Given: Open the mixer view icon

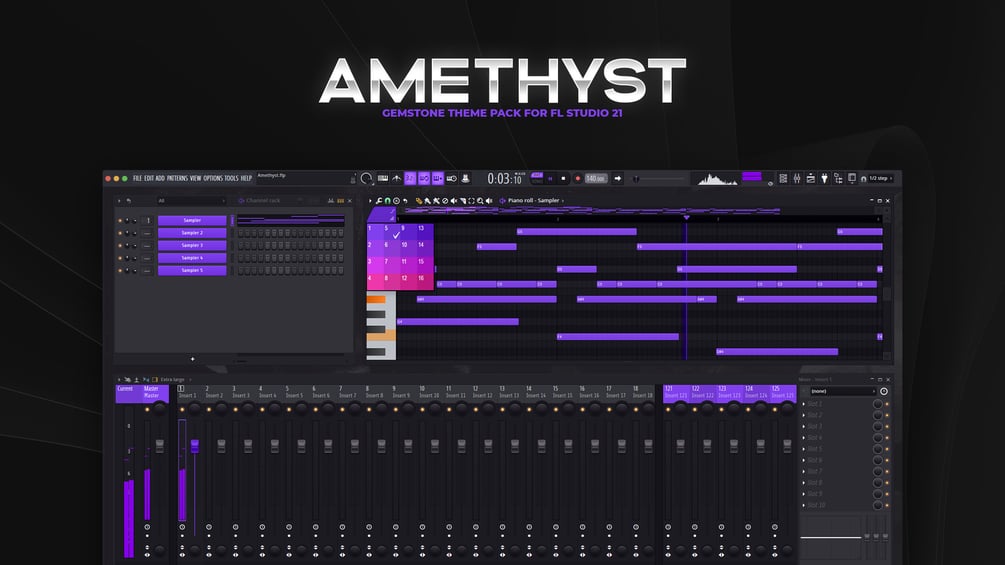Looking at the screenshot, I should (797, 179).
